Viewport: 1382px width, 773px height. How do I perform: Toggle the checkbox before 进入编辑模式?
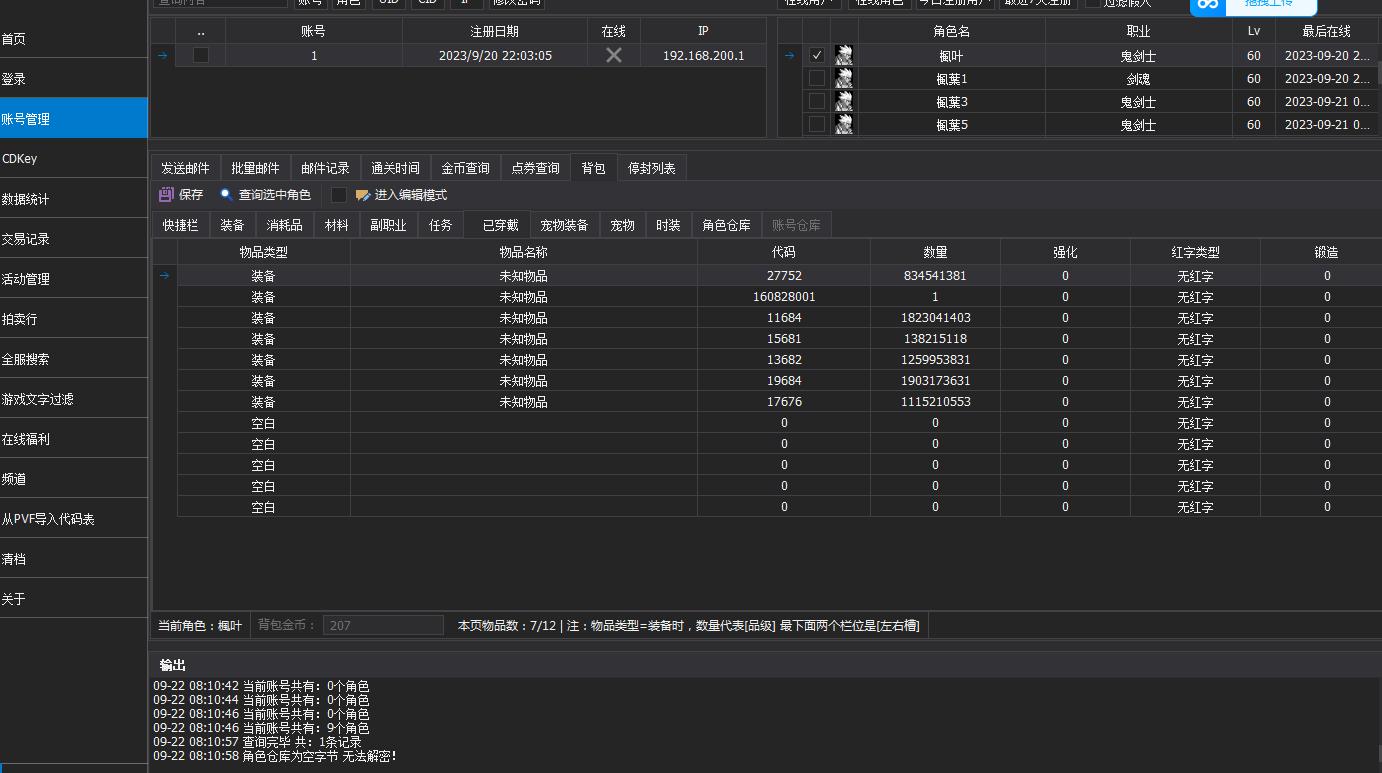(x=339, y=195)
